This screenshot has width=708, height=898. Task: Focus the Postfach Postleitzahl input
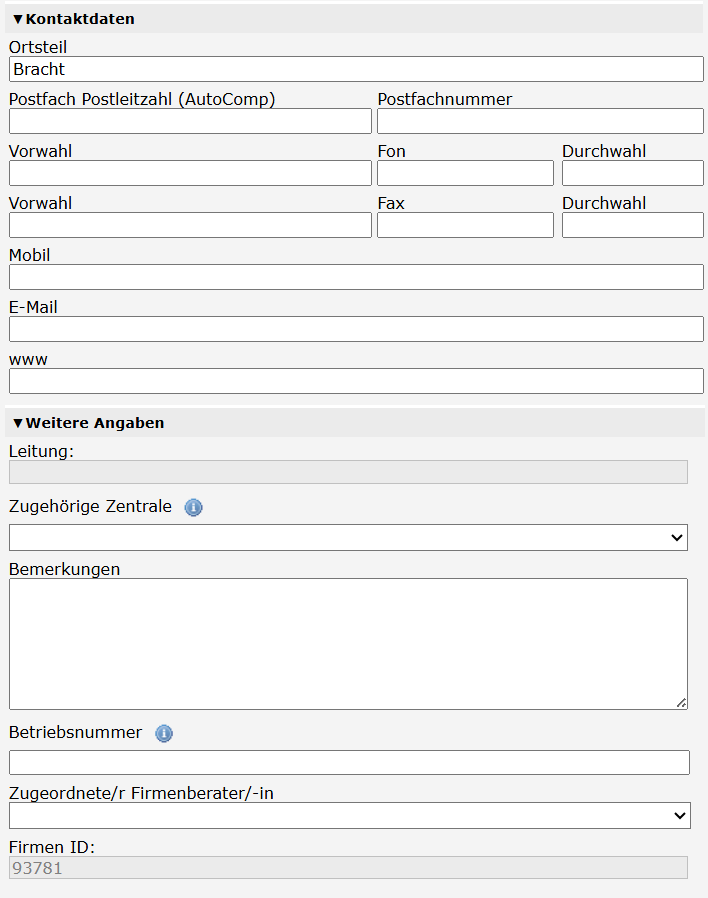point(190,121)
